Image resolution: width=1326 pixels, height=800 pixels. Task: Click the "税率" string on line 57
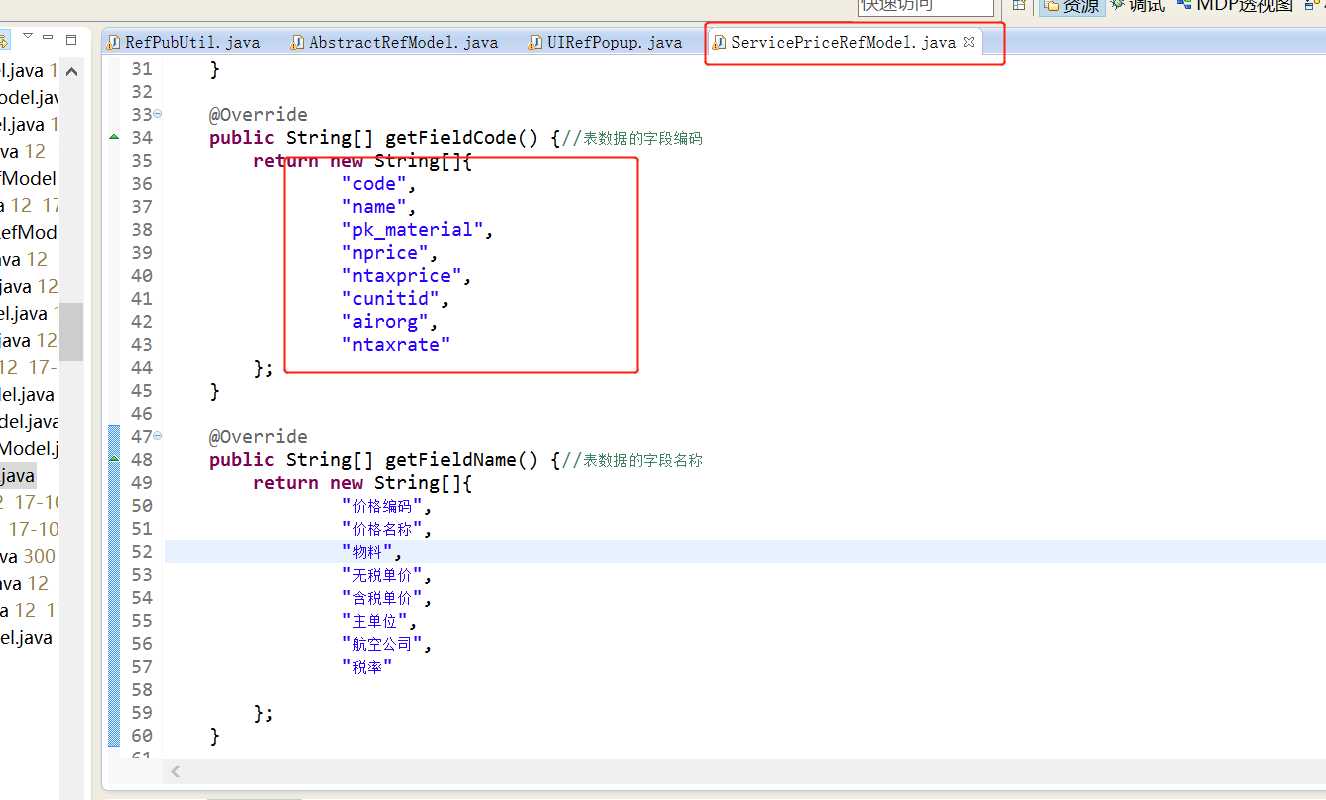pos(367,667)
